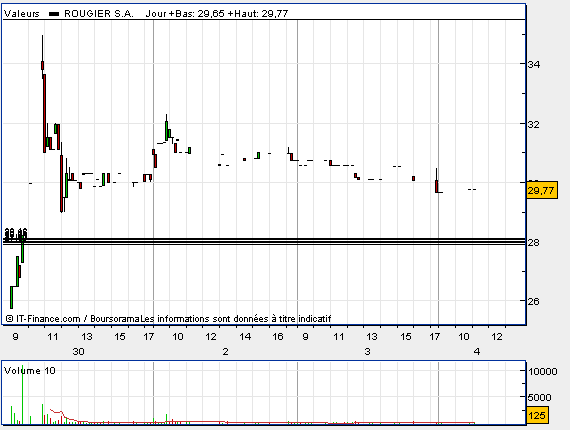Click the ROUGIER S.A. title text

click(x=99, y=14)
